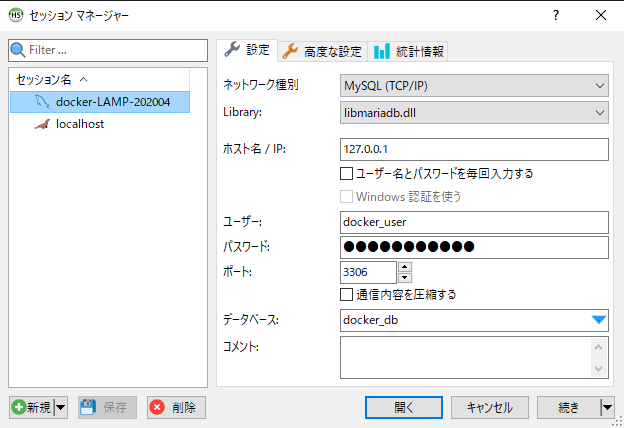Close the セッション マネージャー dialog
This screenshot has height=428, width=624.
point(601,16)
